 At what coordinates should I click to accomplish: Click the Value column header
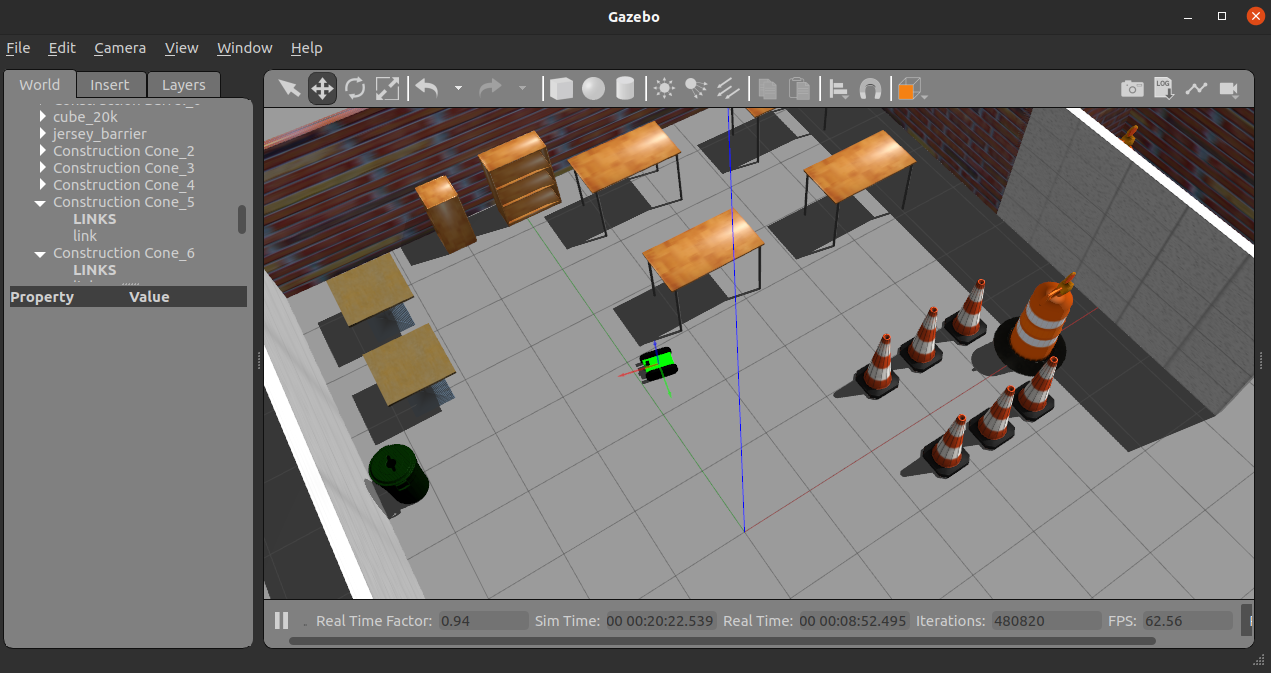[x=149, y=297]
